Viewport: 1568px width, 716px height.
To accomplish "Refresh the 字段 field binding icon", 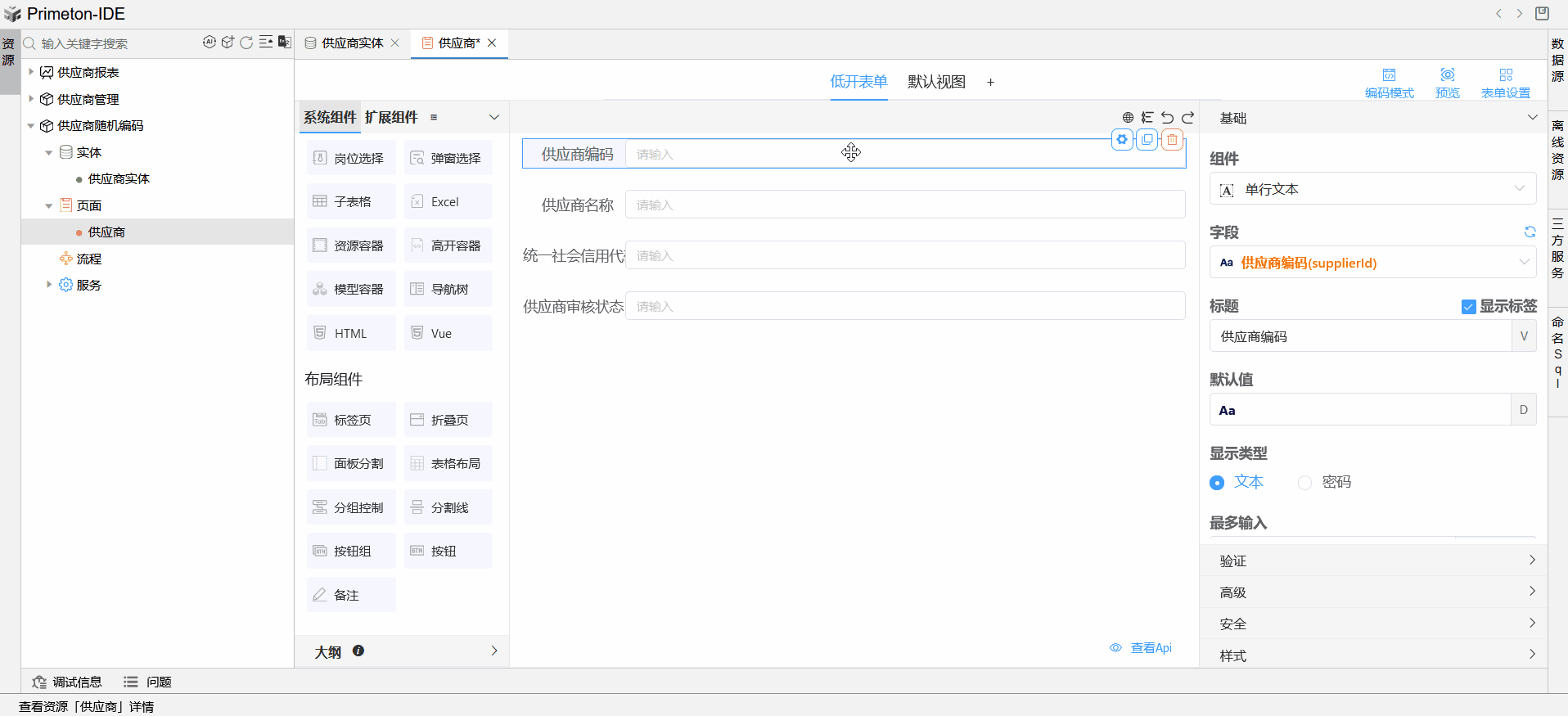I will 1530,232.
